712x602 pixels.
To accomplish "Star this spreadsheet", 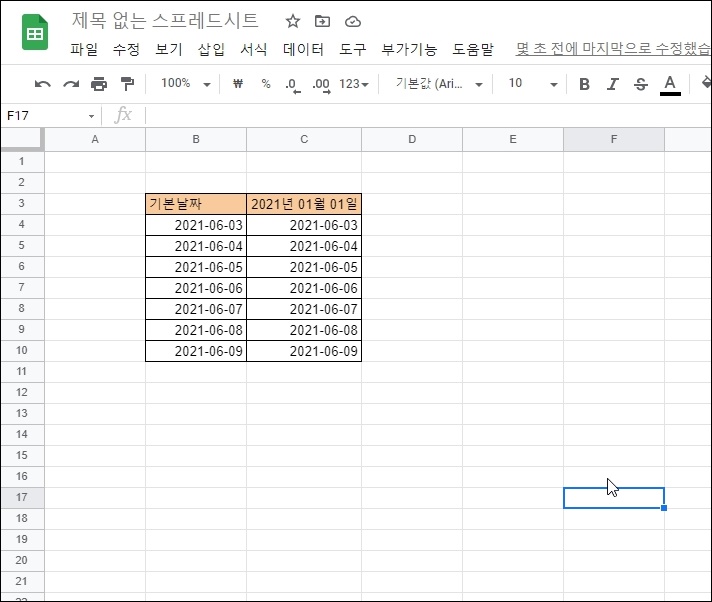I will tap(293, 21).
